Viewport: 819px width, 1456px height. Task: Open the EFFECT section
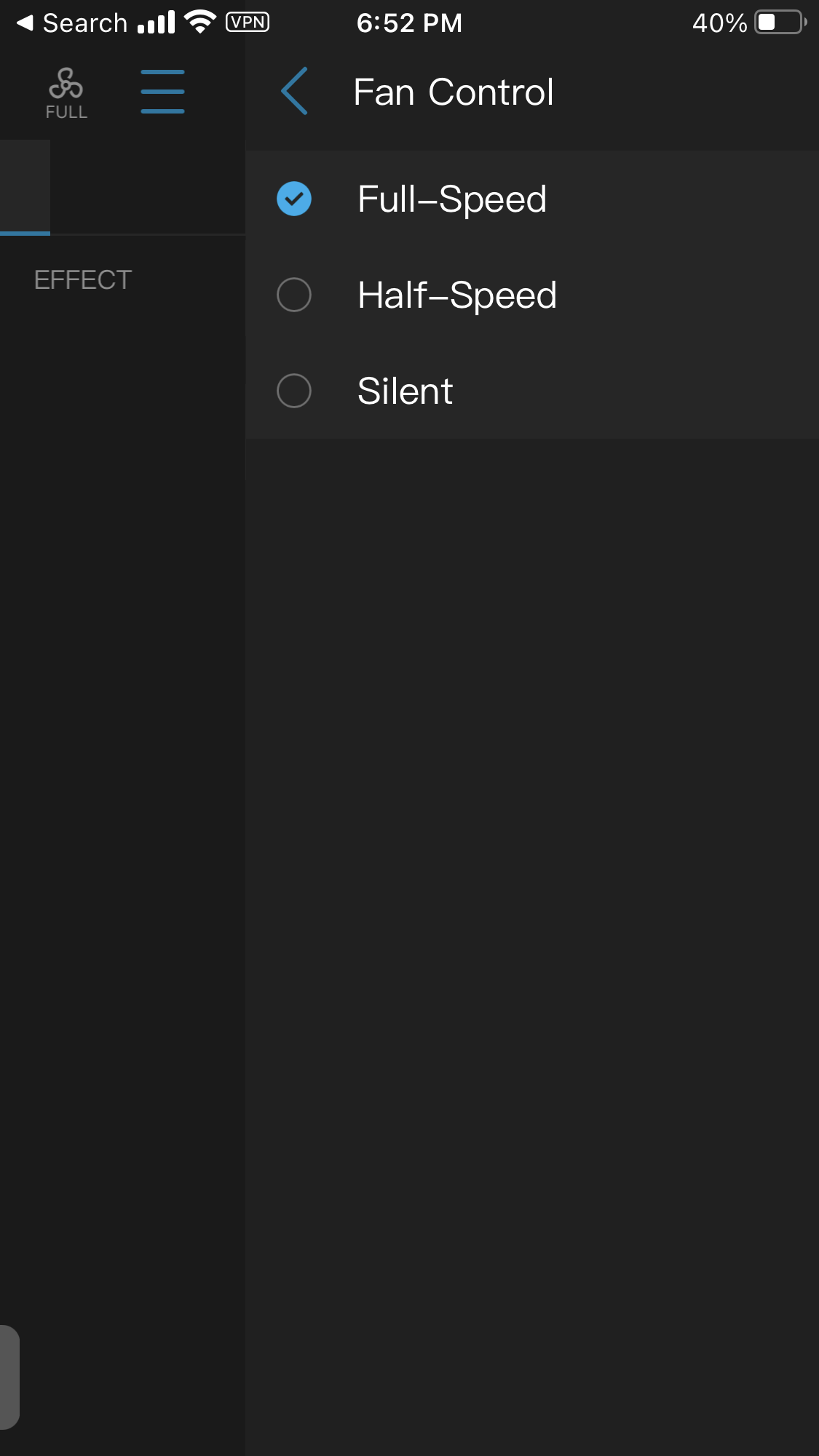(83, 280)
